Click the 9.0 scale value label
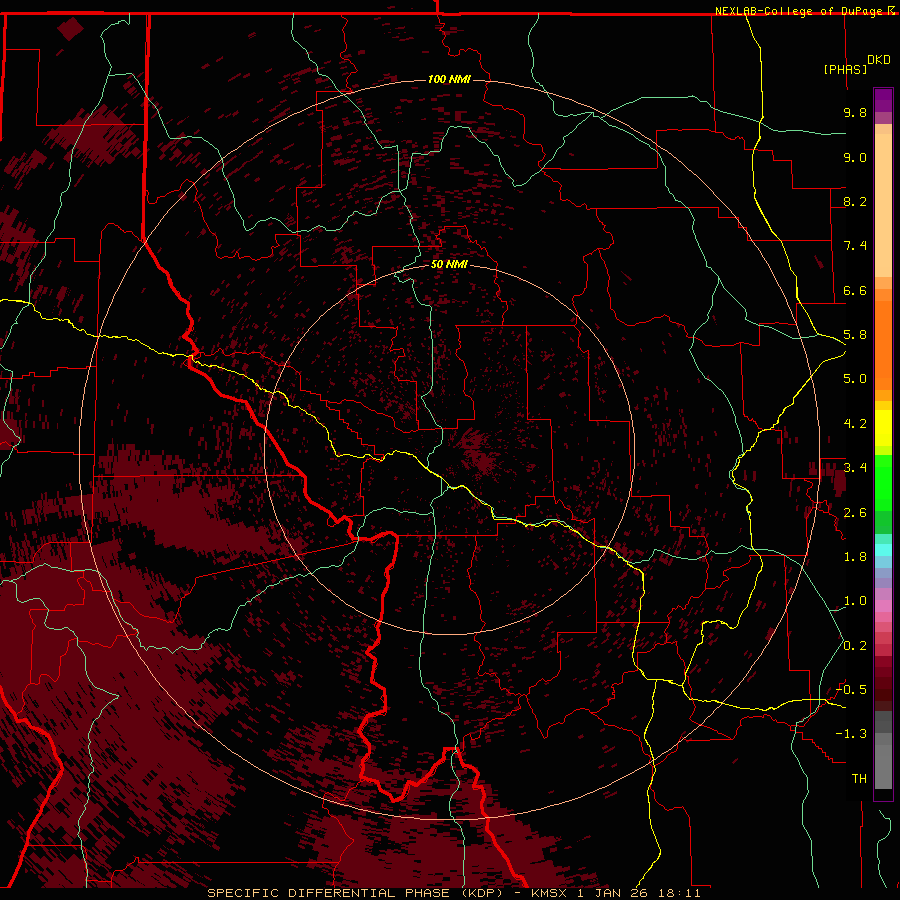900x900 pixels. click(x=855, y=157)
